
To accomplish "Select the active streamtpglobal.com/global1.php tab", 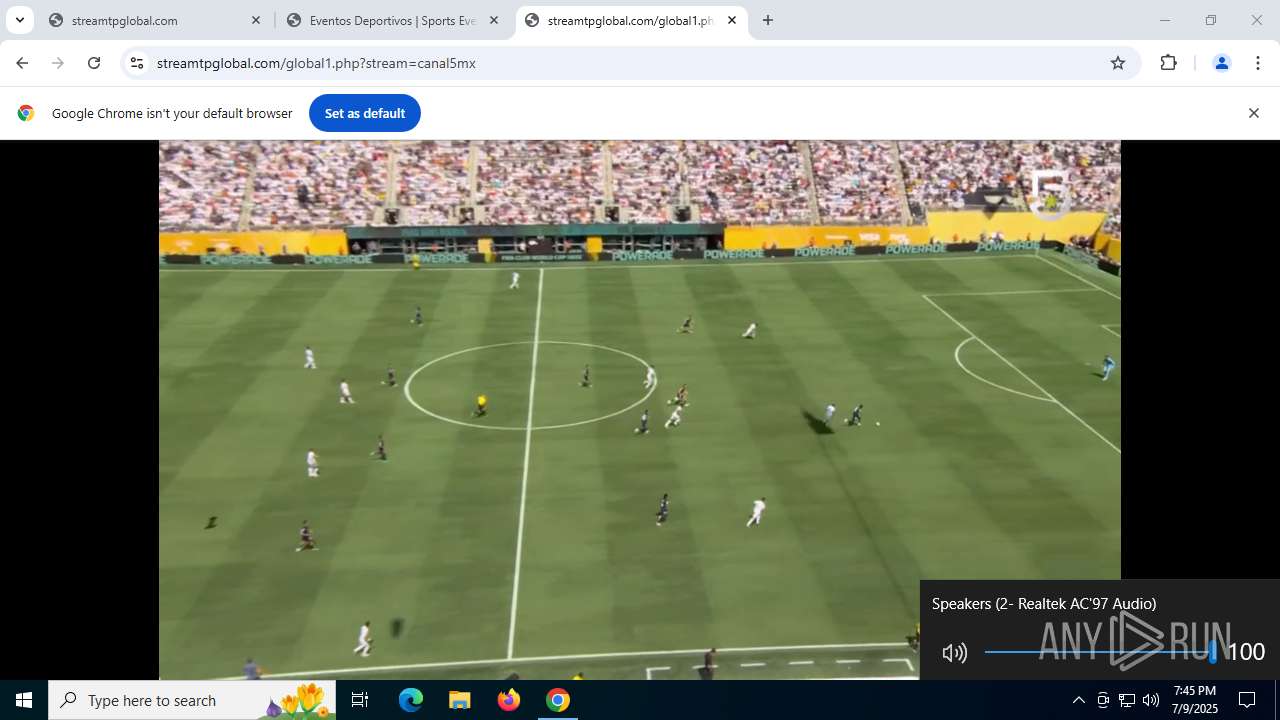I will click(631, 20).
